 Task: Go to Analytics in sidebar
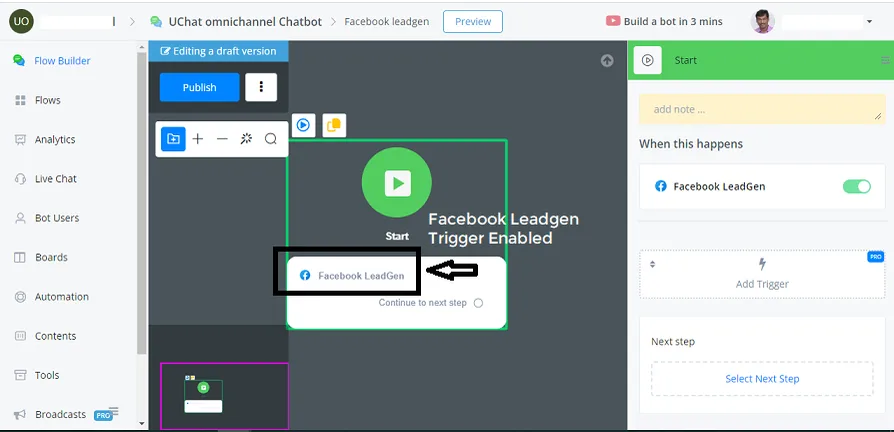pos(55,140)
